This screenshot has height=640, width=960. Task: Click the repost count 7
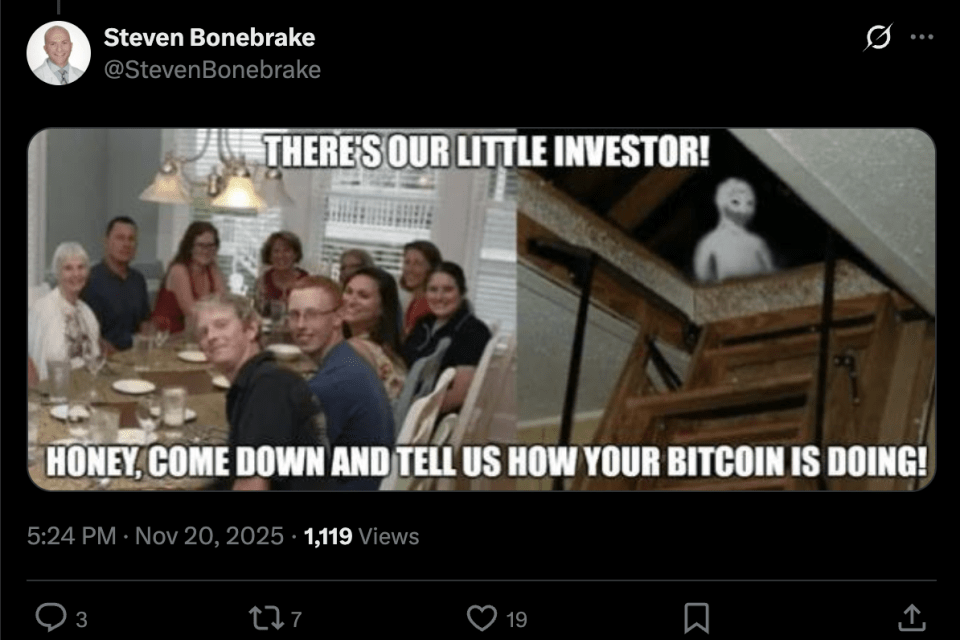click(x=296, y=620)
